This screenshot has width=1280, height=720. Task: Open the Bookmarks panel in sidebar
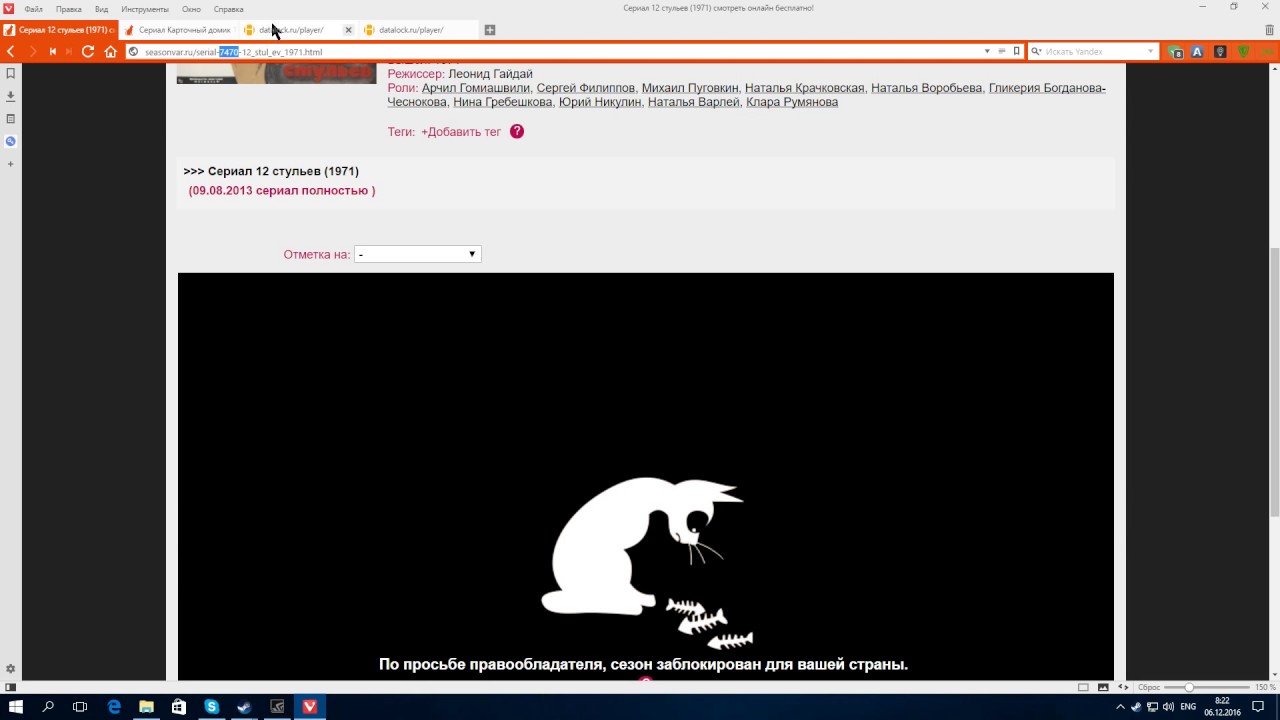point(10,73)
